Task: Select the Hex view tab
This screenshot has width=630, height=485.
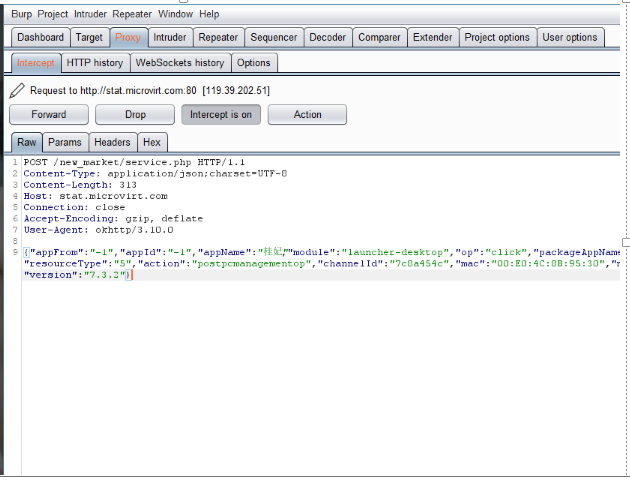Action: point(152,142)
